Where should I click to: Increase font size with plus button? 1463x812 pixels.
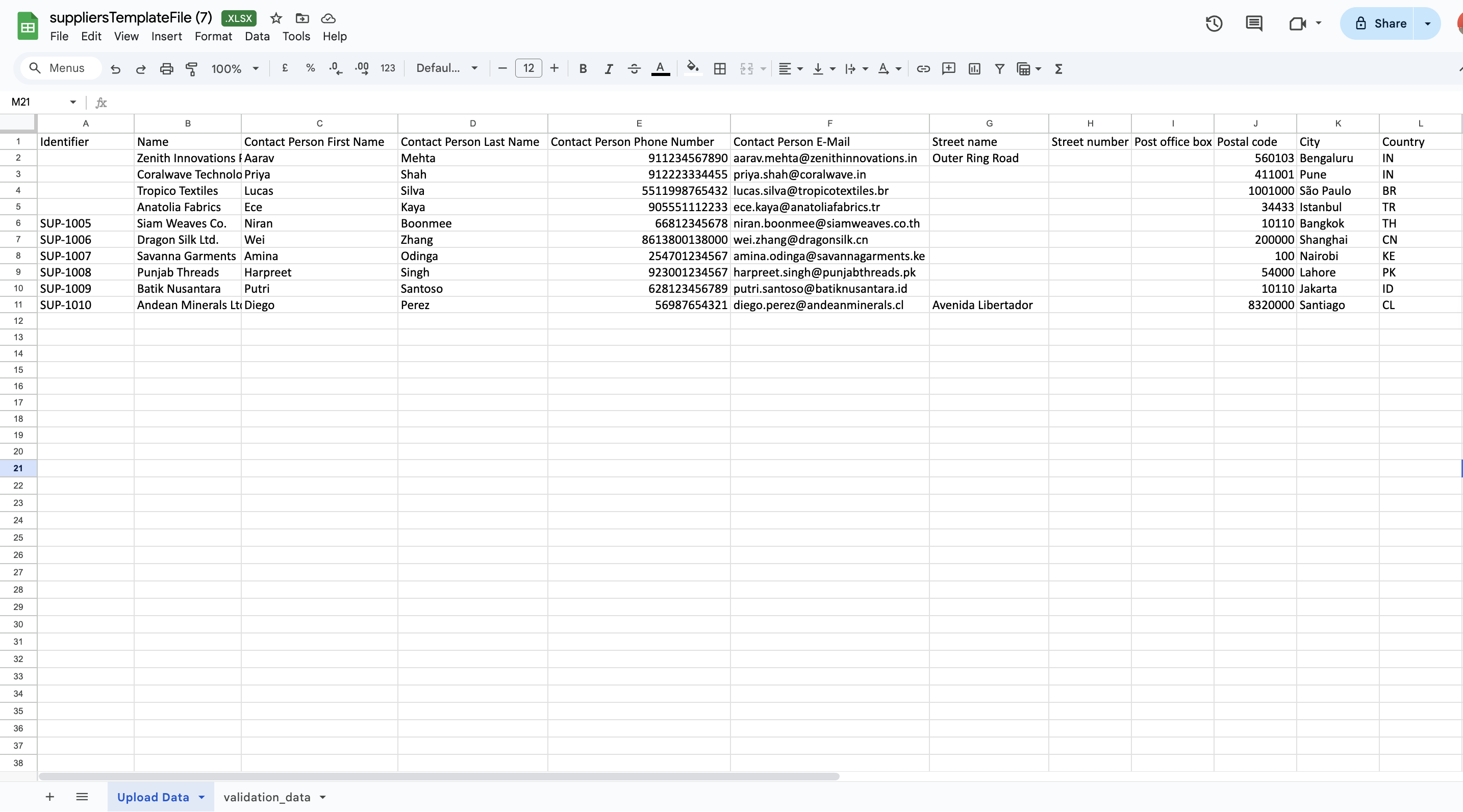(554, 68)
